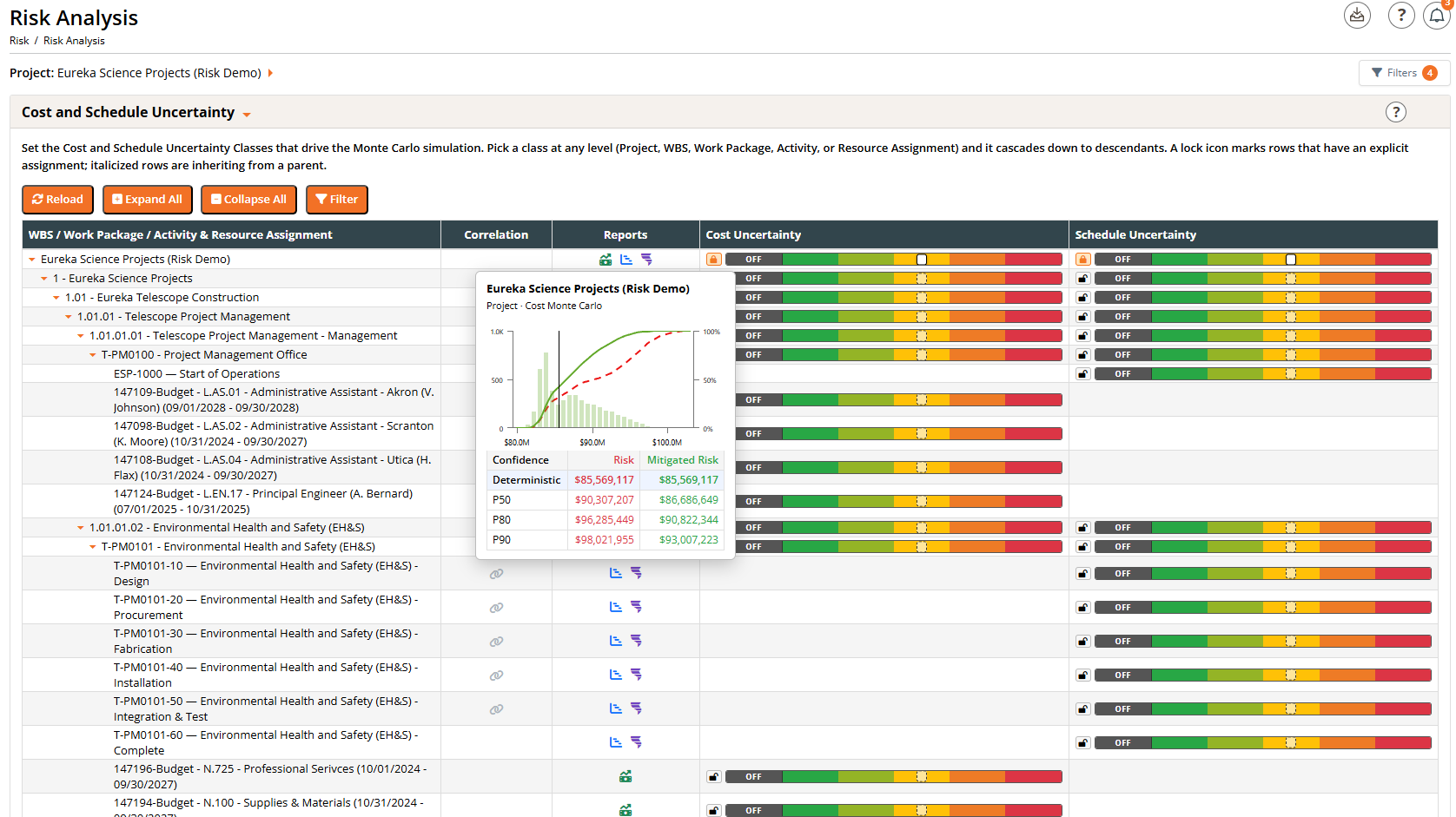Open the help icon in the page header
The image size is (1456, 817).
(1401, 15)
